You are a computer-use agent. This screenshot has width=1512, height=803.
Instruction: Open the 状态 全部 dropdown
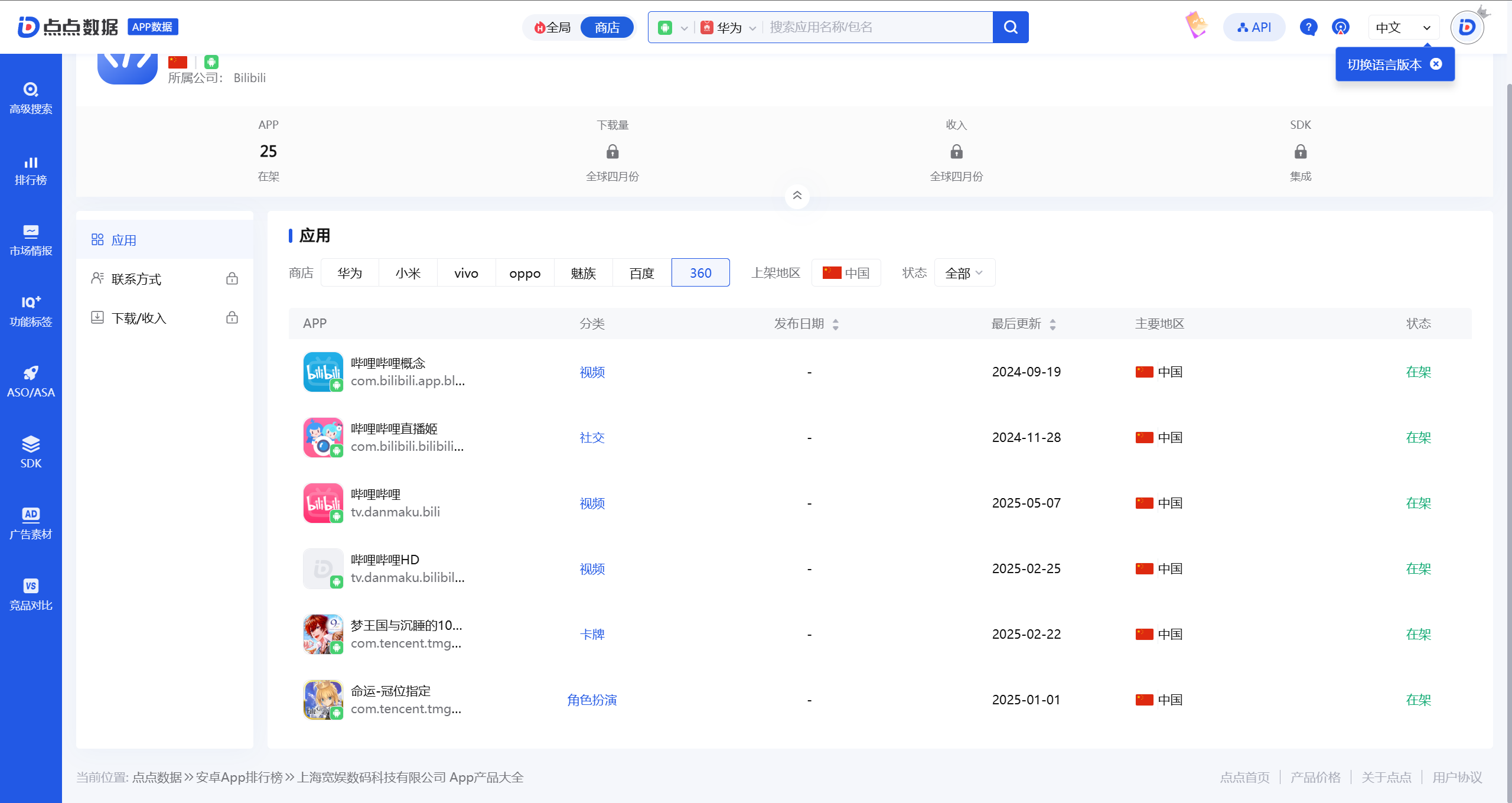coord(964,273)
